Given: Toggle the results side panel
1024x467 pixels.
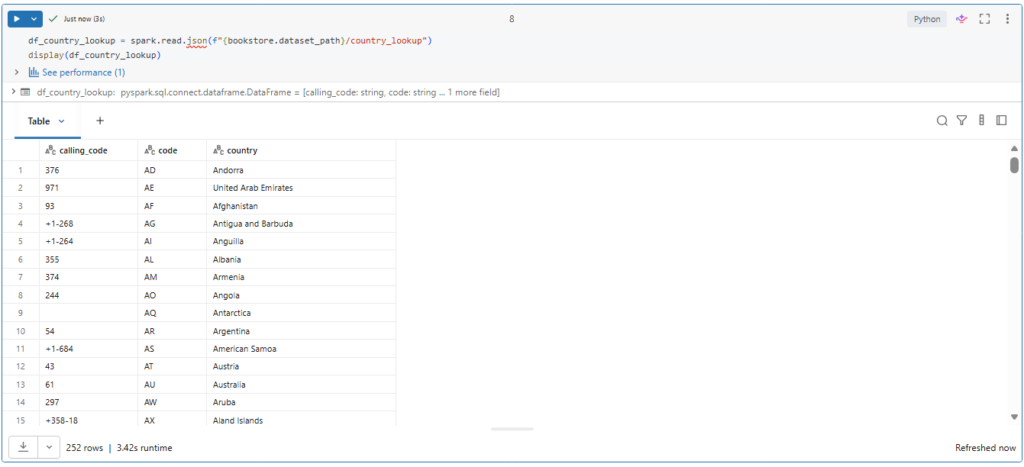Looking at the screenshot, I should tap(1001, 121).
